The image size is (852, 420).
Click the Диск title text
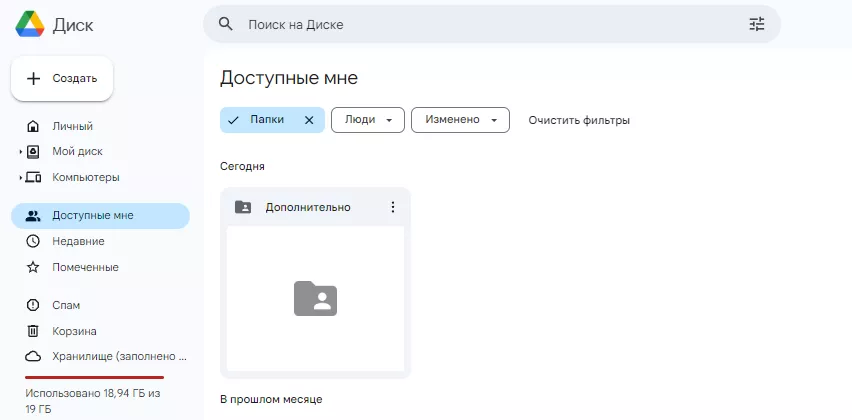pyautogui.click(x=73, y=25)
